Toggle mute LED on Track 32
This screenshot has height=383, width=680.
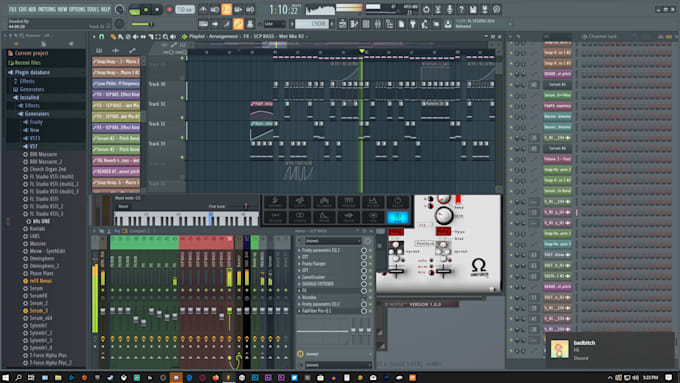[182, 137]
